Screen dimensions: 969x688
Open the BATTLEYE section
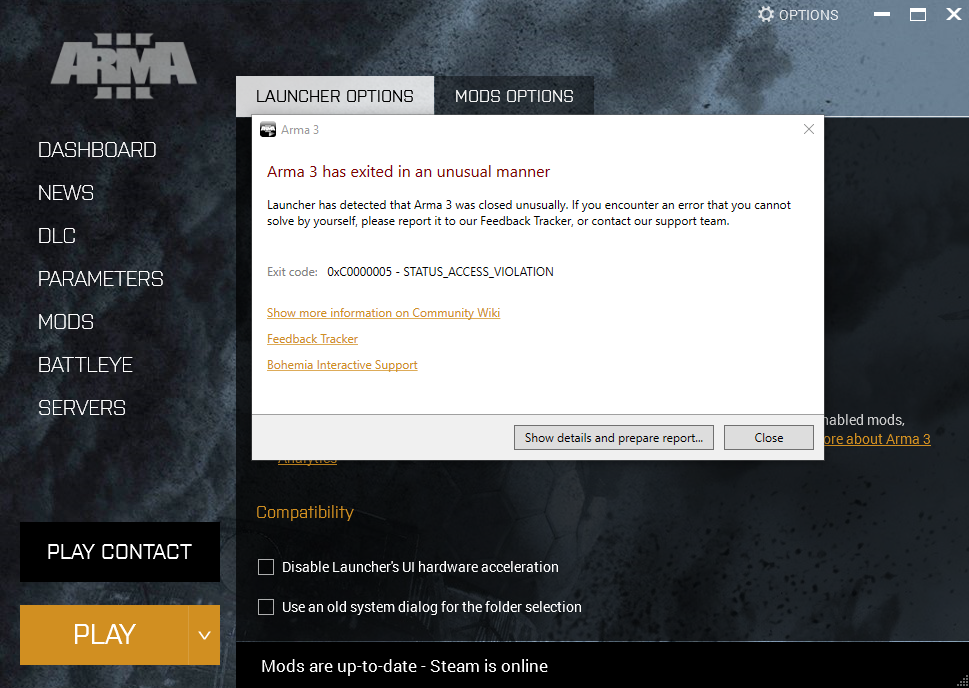coord(85,365)
